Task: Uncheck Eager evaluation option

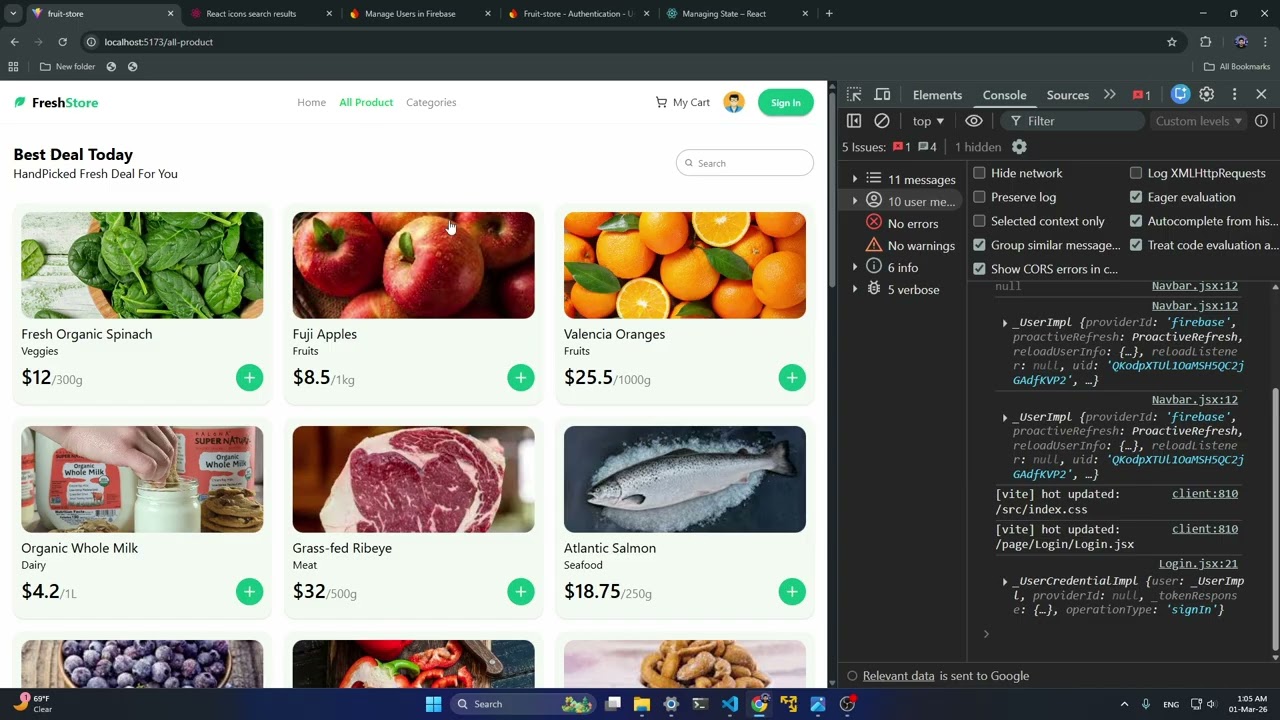Action: pyautogui.click(x=1136, y=197)
